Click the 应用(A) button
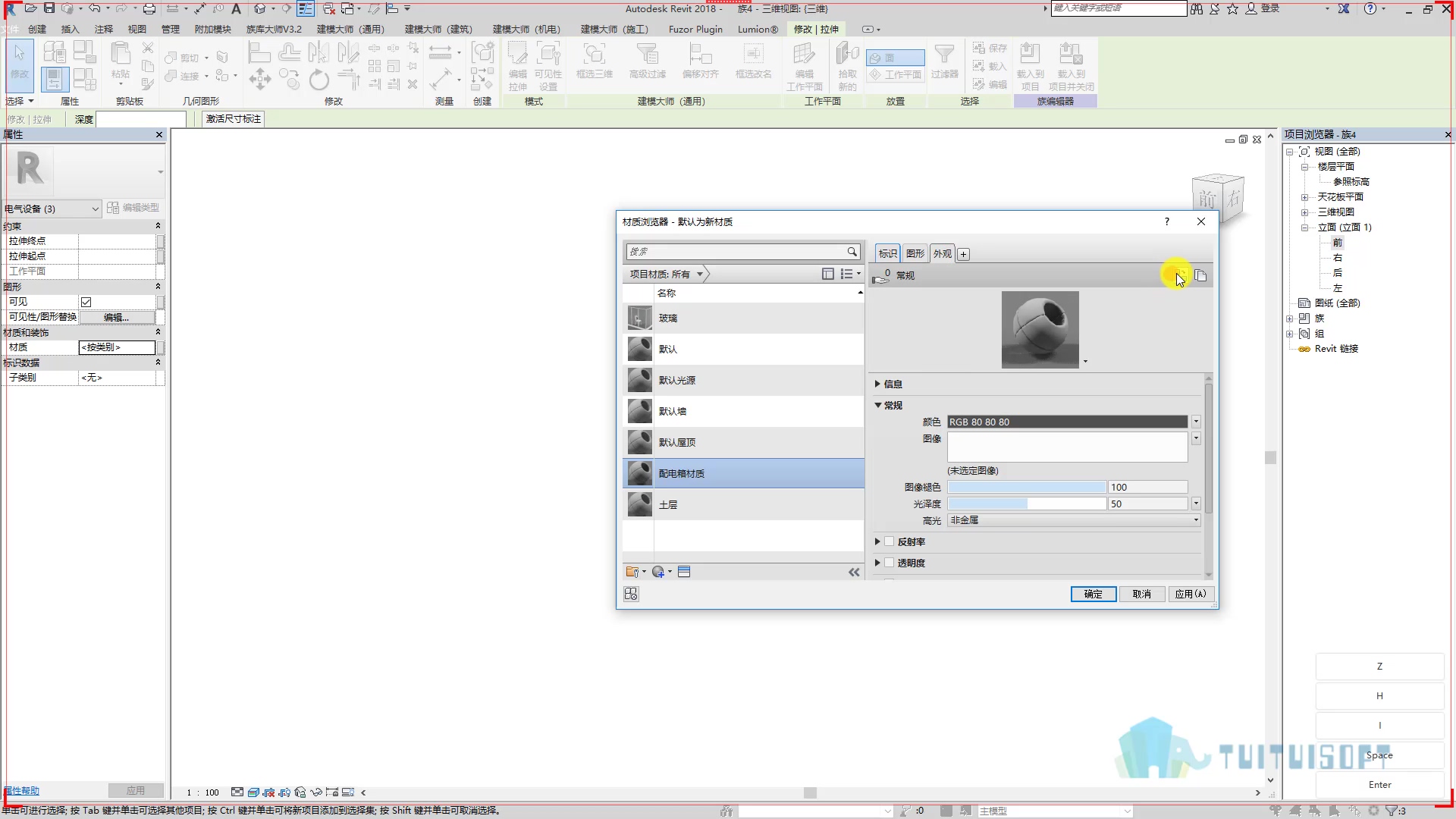This screenshot has width=1456, height=819. pyautogui.click(x=1190, y=594)
